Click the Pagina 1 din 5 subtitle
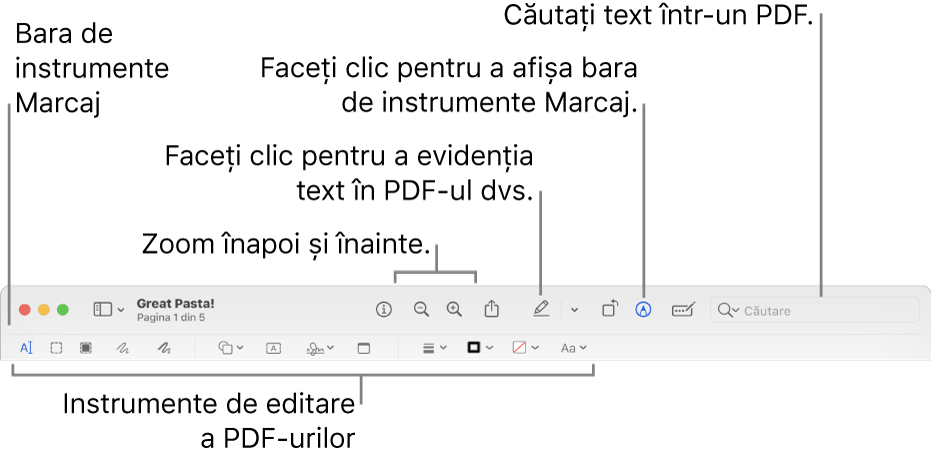This screenshot has width=931, height=458. 171,317
